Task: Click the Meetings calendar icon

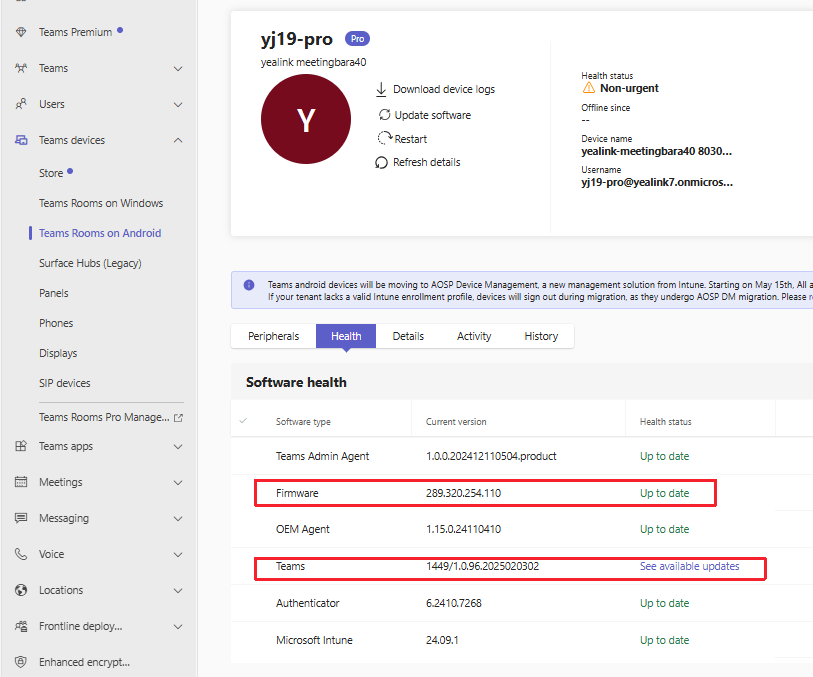Action: click(21, 482)
